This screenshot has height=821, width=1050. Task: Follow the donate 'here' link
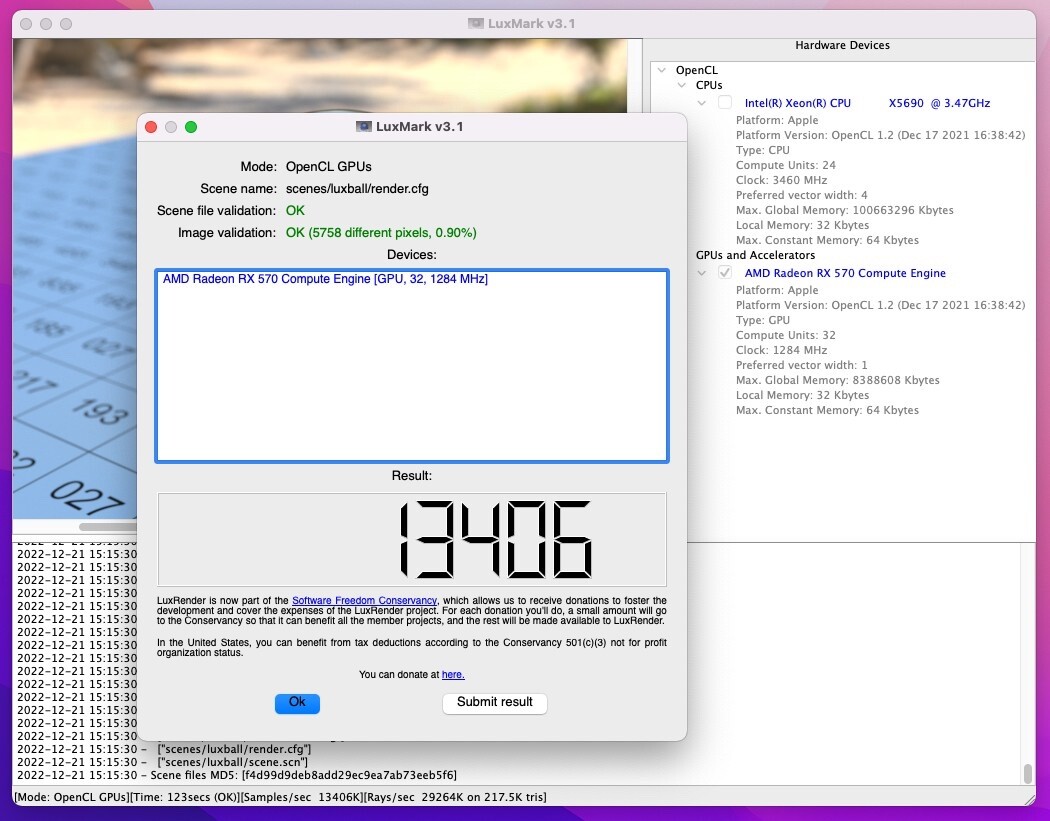click(453, 674)
